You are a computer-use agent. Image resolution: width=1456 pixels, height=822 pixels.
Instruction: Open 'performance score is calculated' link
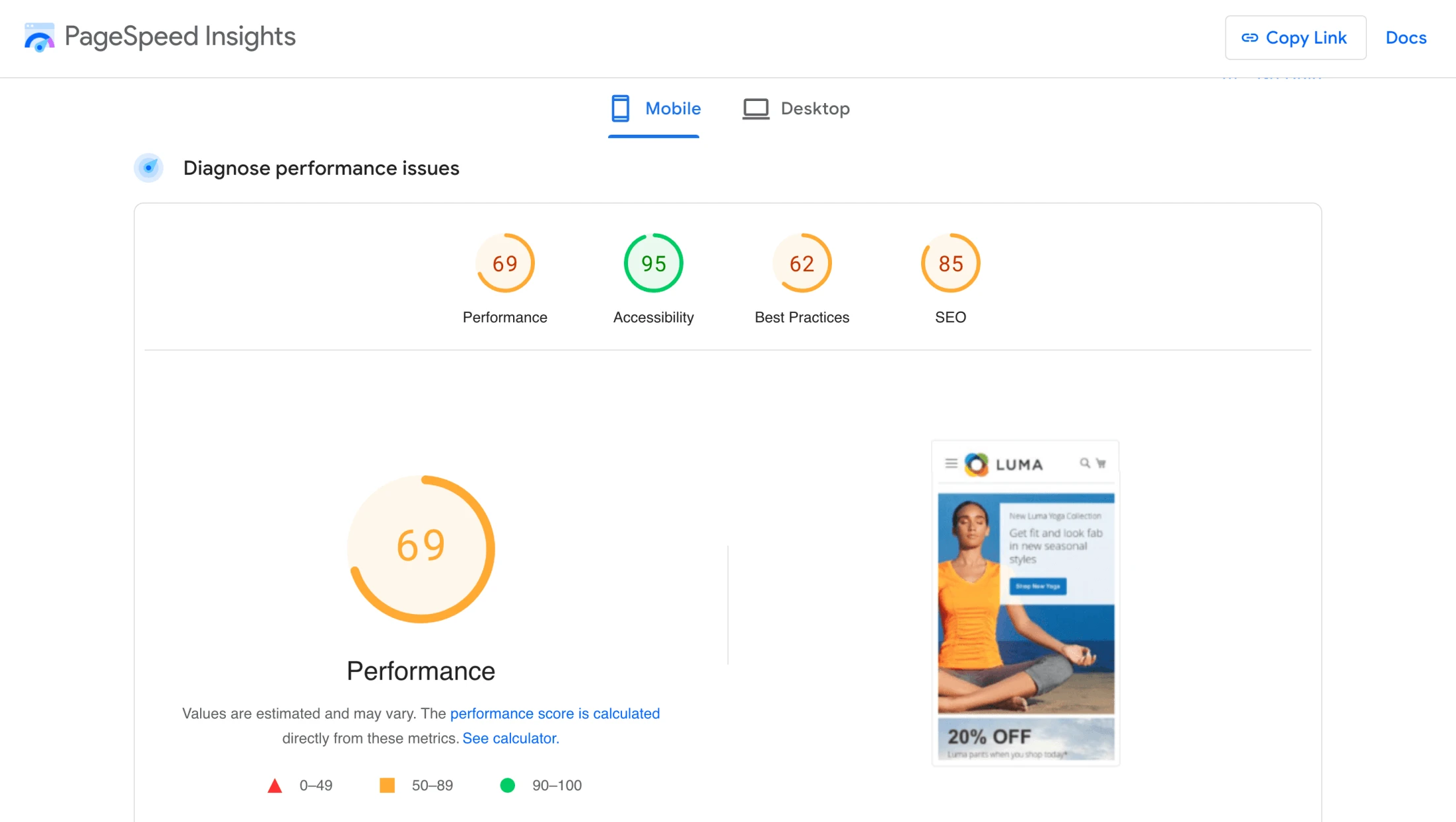555,714
